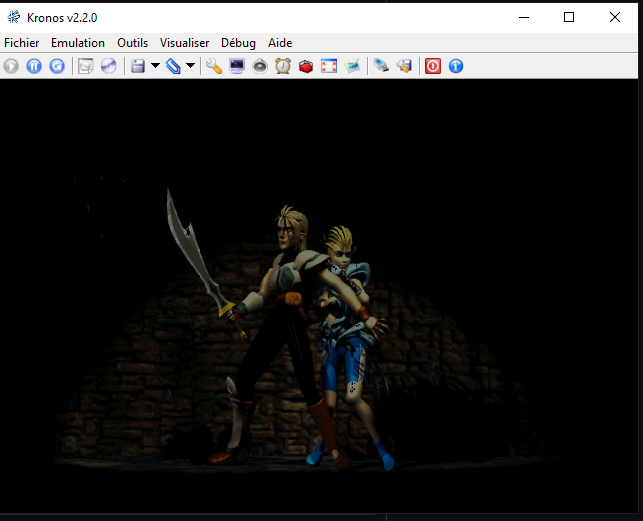This screenshot has height=521, width=643.
Task: Pause the emulation with the blue pause icon
Action: (34, 66)
